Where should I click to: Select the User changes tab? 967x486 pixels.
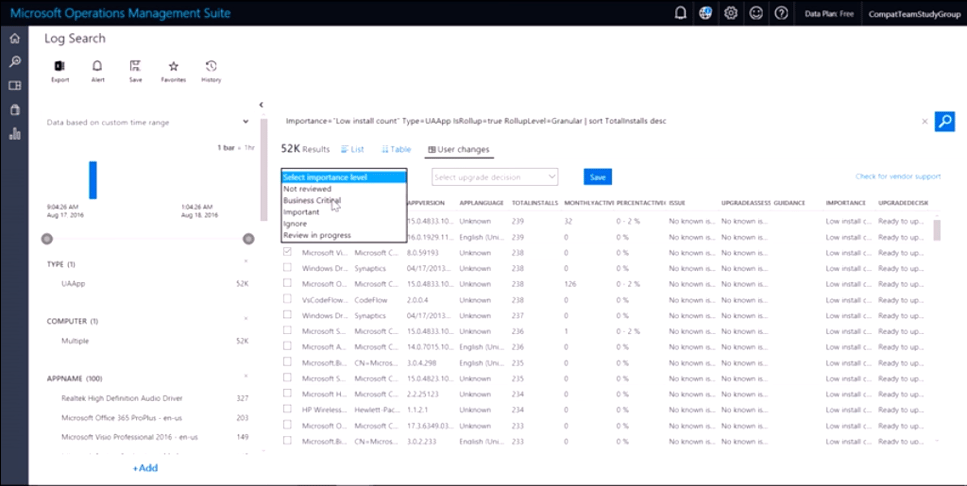pyautogui.click(x=459, y=149)
